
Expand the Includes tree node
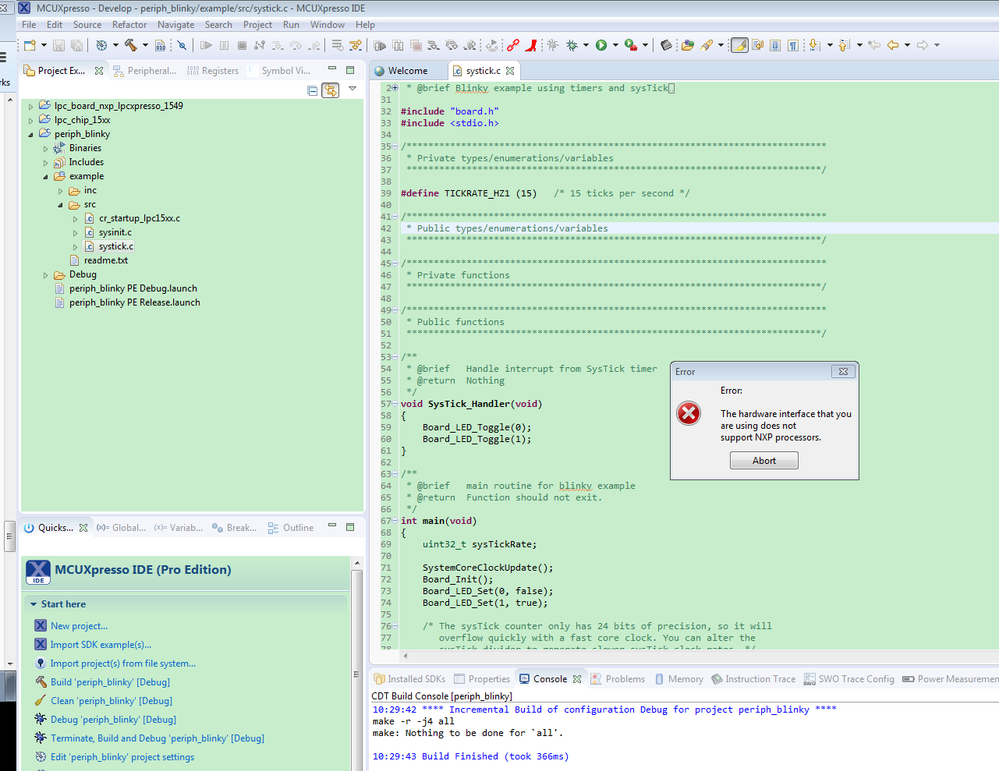pyautogui.click(x=45, y=162)
